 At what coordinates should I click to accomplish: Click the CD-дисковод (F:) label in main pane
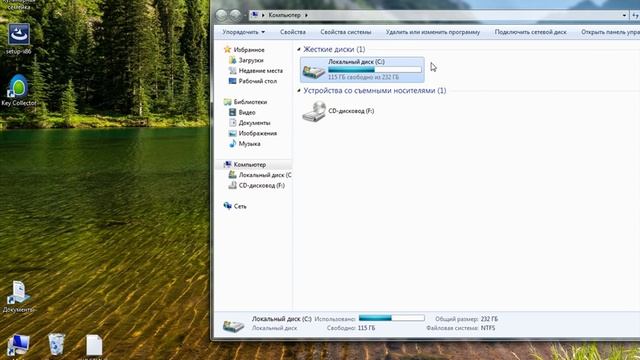(351, 111)
